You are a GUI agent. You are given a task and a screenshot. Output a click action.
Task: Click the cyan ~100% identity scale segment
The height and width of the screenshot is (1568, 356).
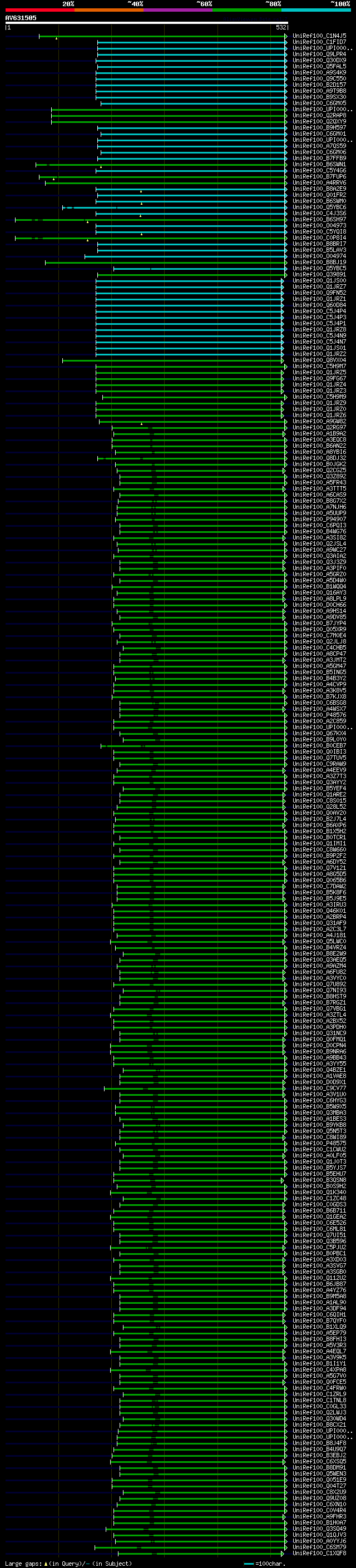317,10
